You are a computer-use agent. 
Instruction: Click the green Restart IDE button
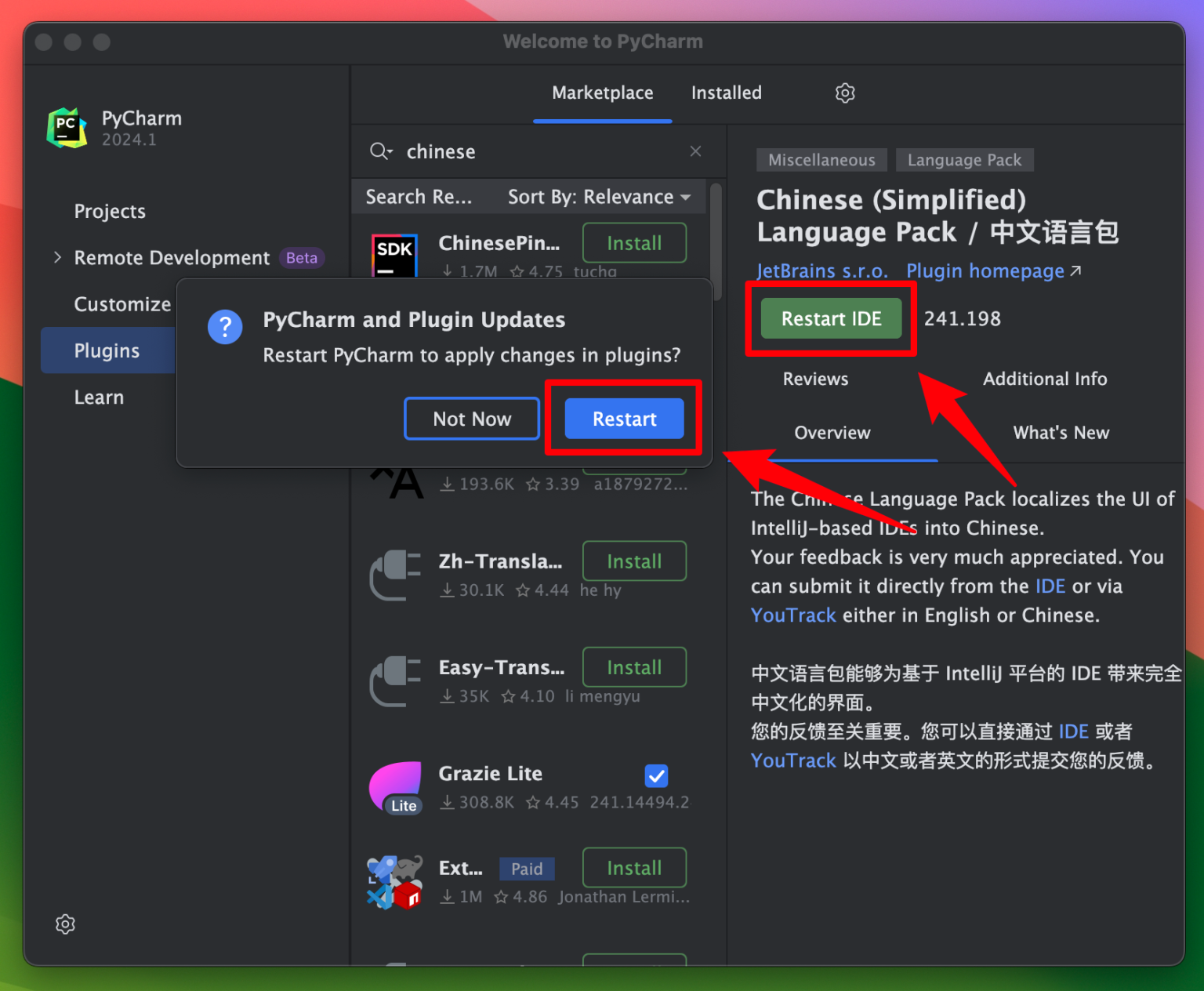831,318
